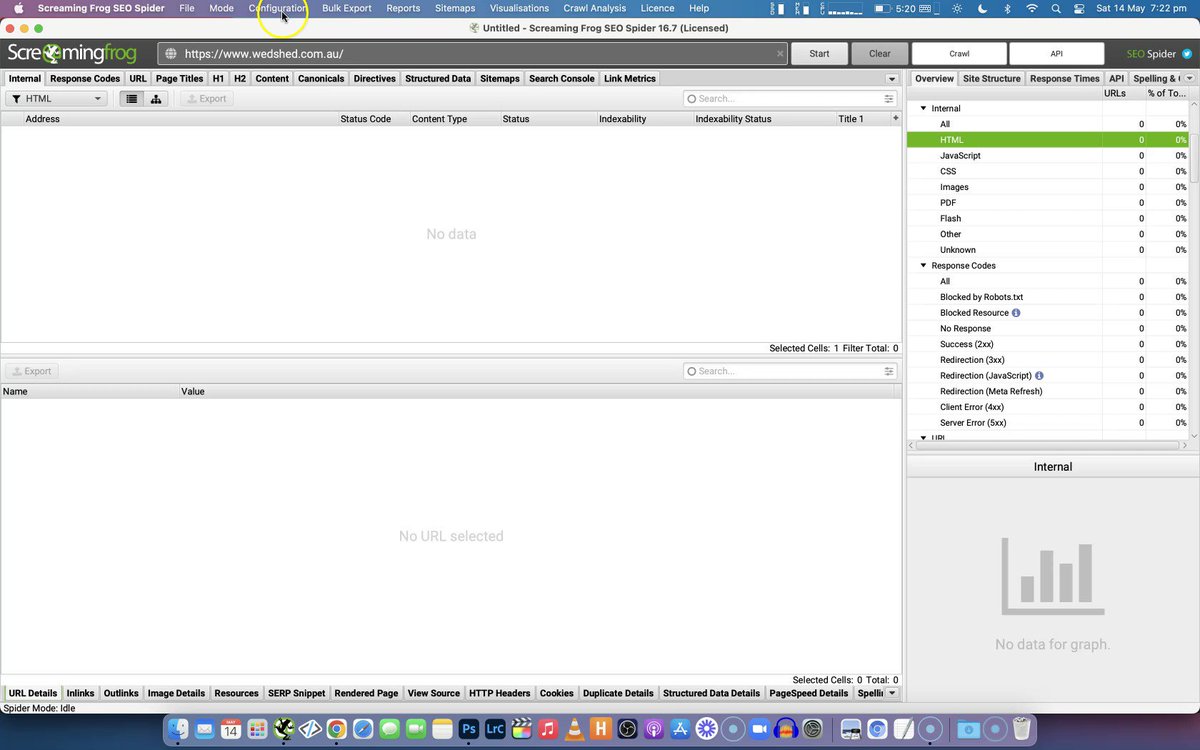Click the URL address input field
Screen dimensions: 1200x750
tap(472, 54)
